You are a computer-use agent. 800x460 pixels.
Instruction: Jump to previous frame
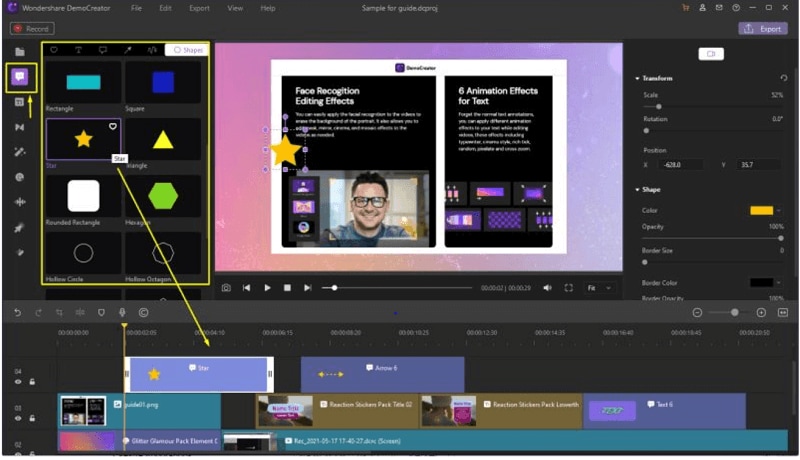246,288
